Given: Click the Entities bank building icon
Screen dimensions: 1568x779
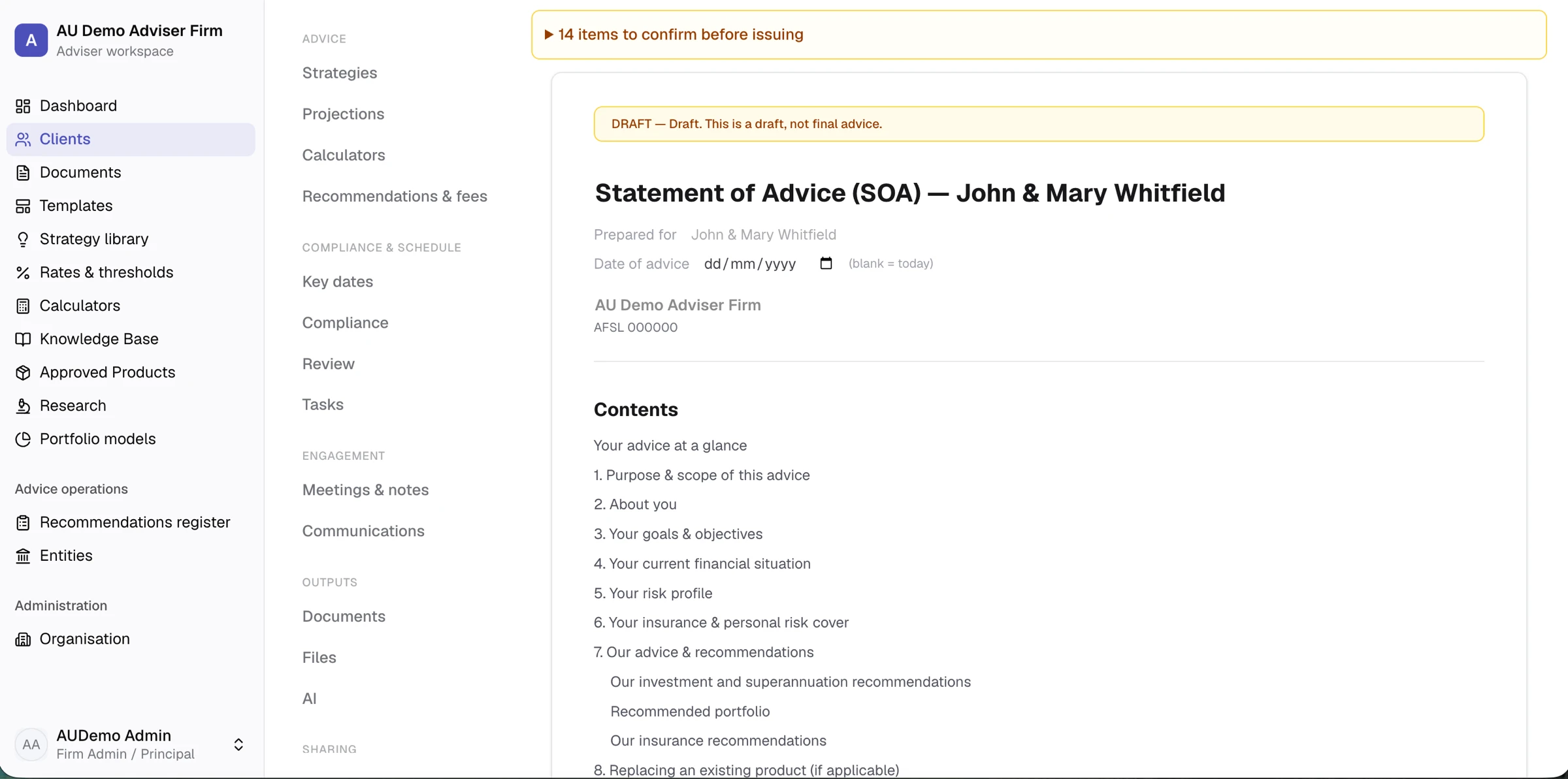Looking at the screenshot, I should click(23, 556).
